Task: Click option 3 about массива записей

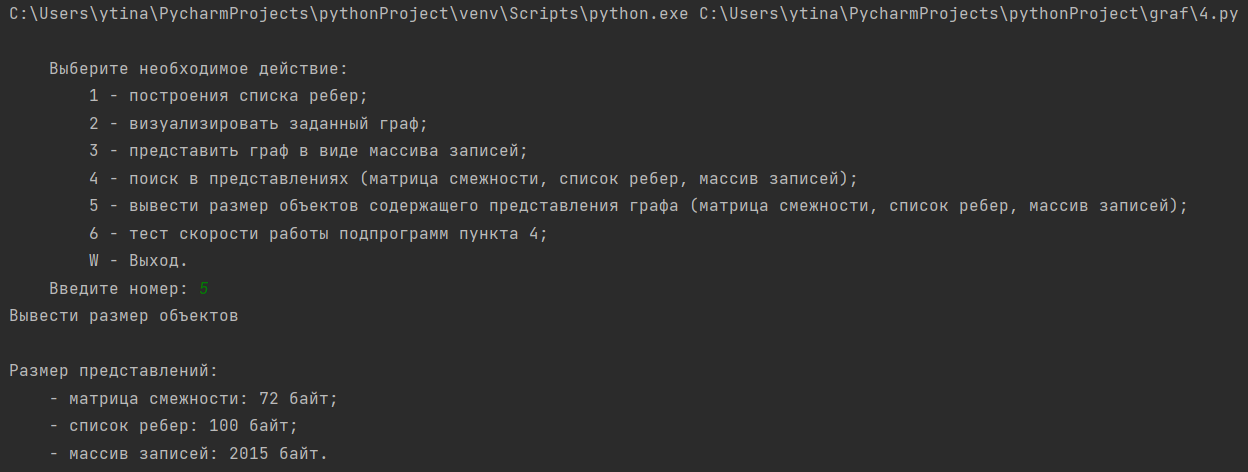Action: (x=309, y=151)
